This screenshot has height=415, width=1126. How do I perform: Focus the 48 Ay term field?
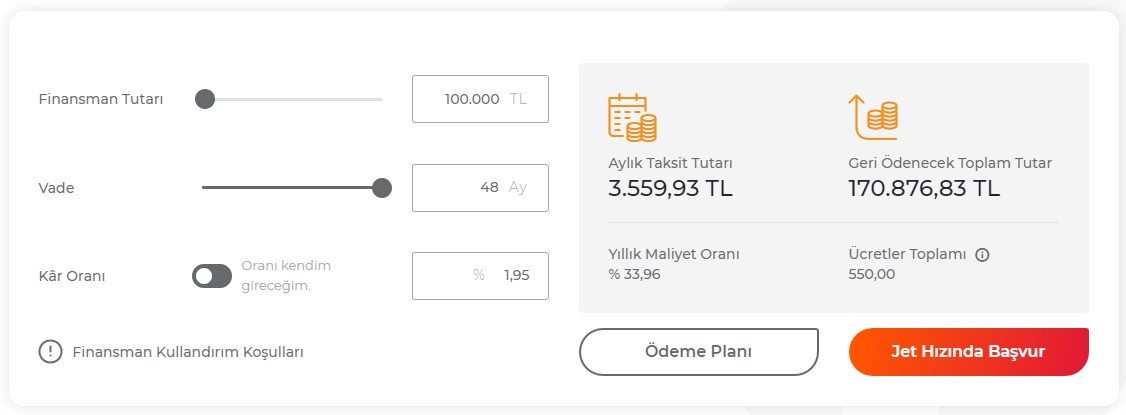[x=480, y=188]
